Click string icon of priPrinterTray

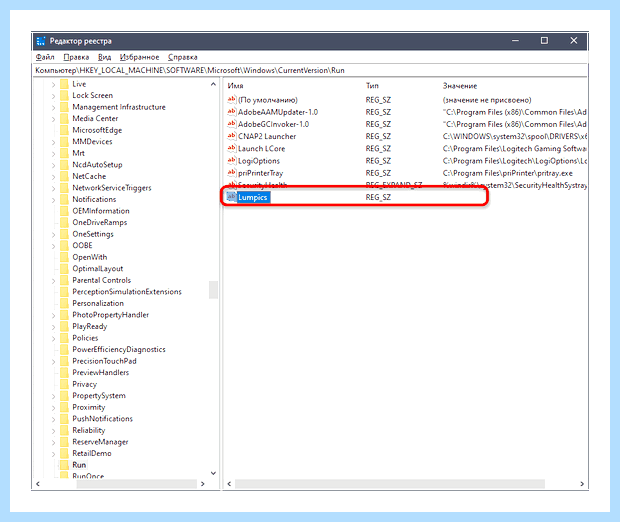tap(232, 173)
